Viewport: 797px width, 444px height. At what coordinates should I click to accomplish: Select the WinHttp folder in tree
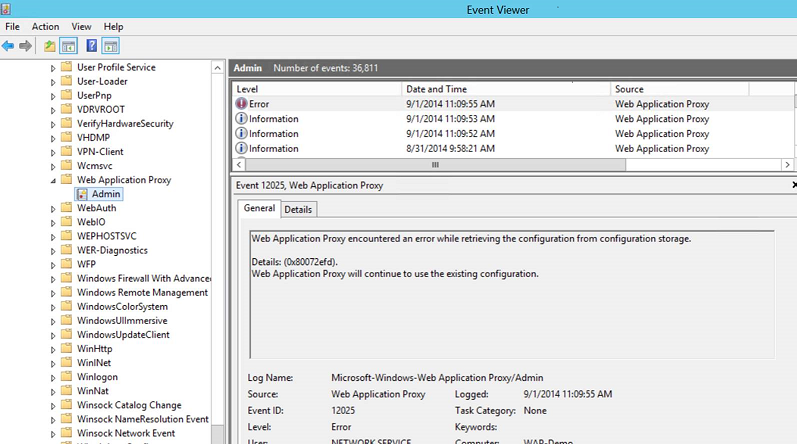94,349
